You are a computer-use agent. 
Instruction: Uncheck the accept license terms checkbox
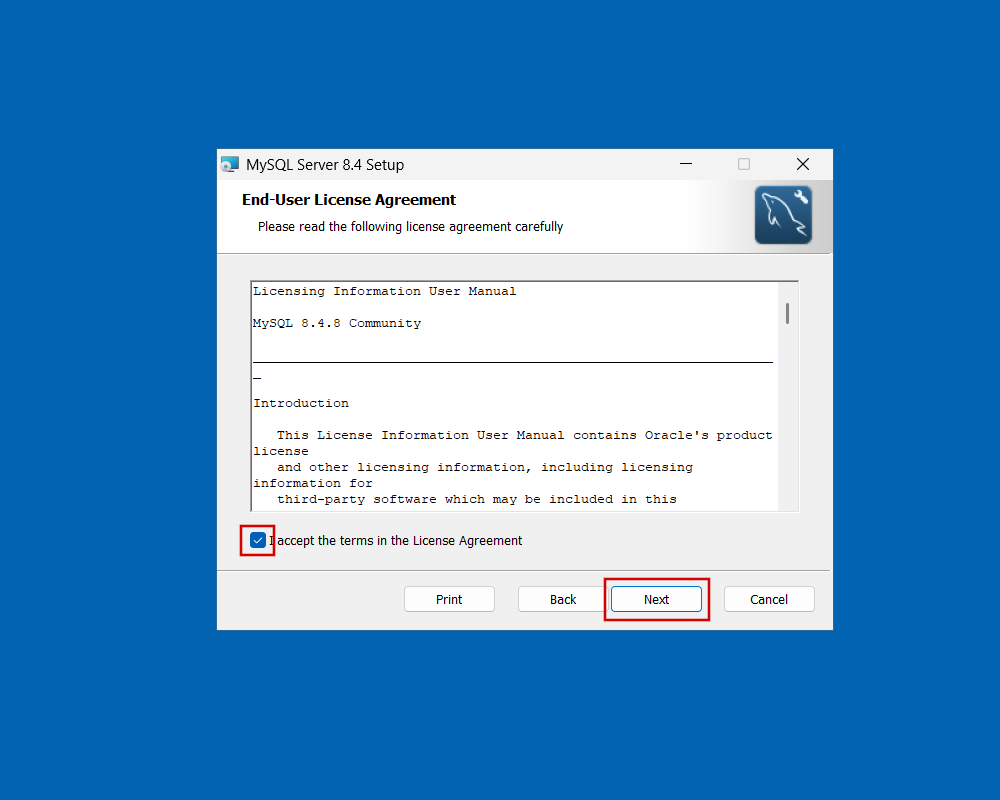258,540
